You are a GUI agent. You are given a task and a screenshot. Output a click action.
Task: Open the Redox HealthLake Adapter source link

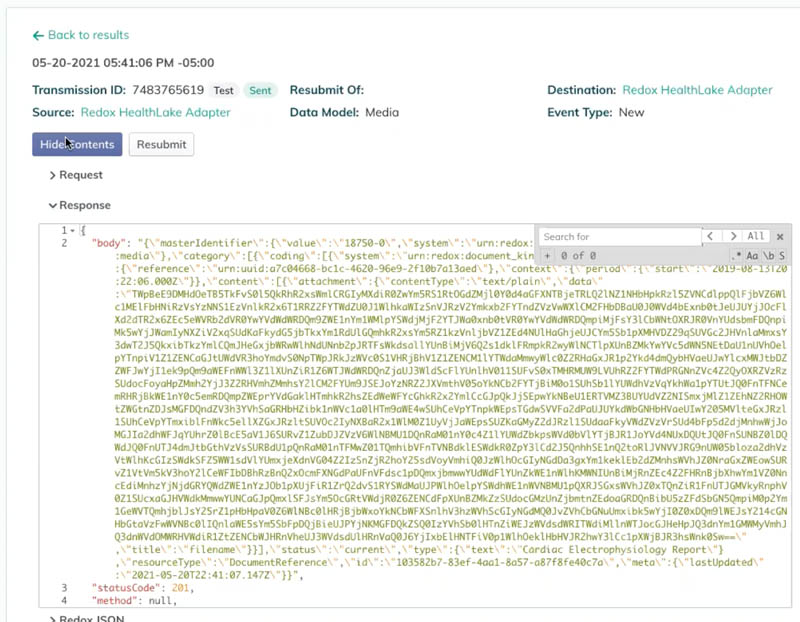pos(156,112)
